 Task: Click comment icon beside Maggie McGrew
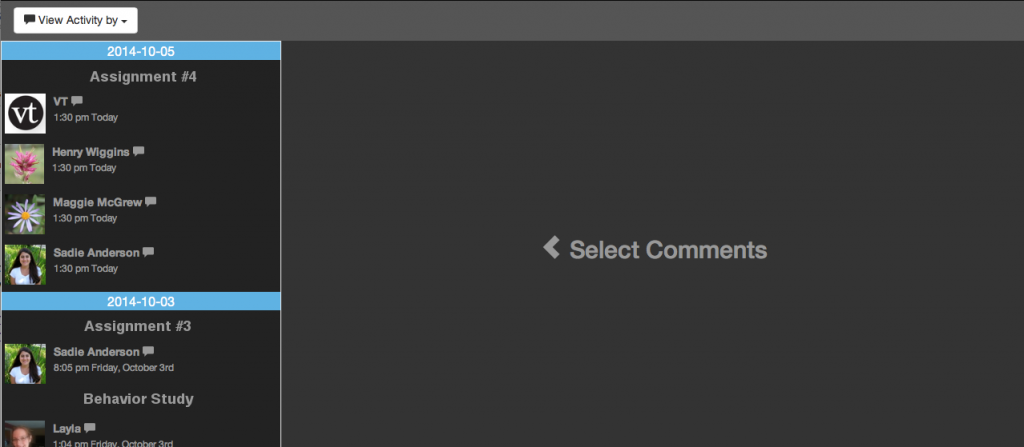(x=151, y=201)
